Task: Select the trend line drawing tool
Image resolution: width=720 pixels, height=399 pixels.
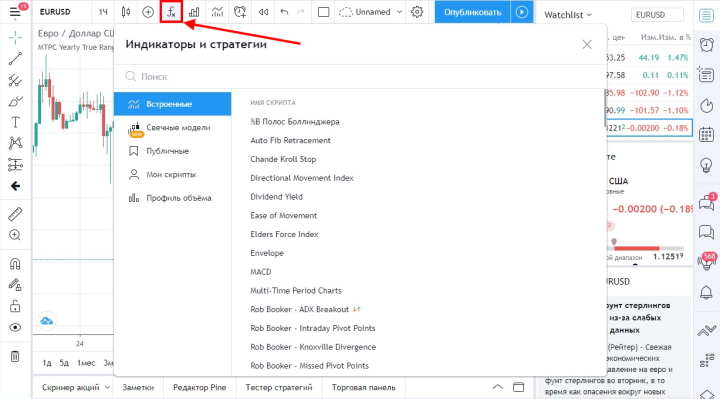Action: pos(15,58)
